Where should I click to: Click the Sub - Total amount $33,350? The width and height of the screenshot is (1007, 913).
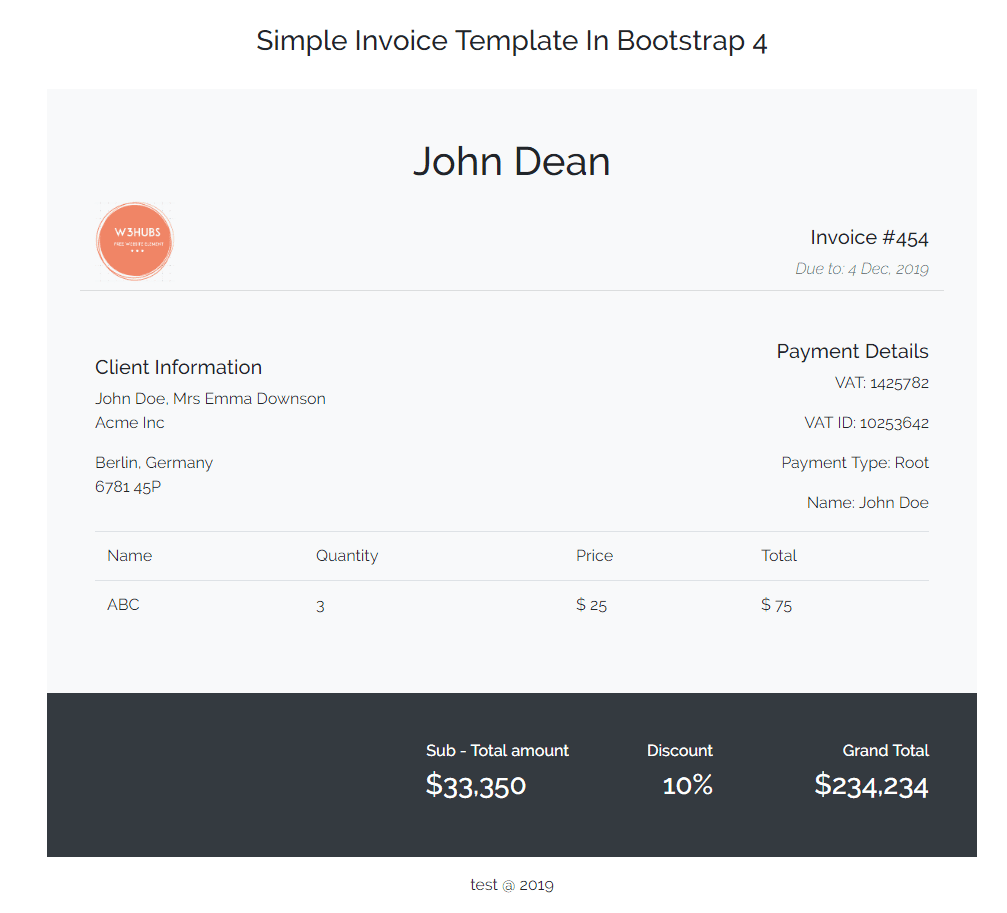(476, 785)
